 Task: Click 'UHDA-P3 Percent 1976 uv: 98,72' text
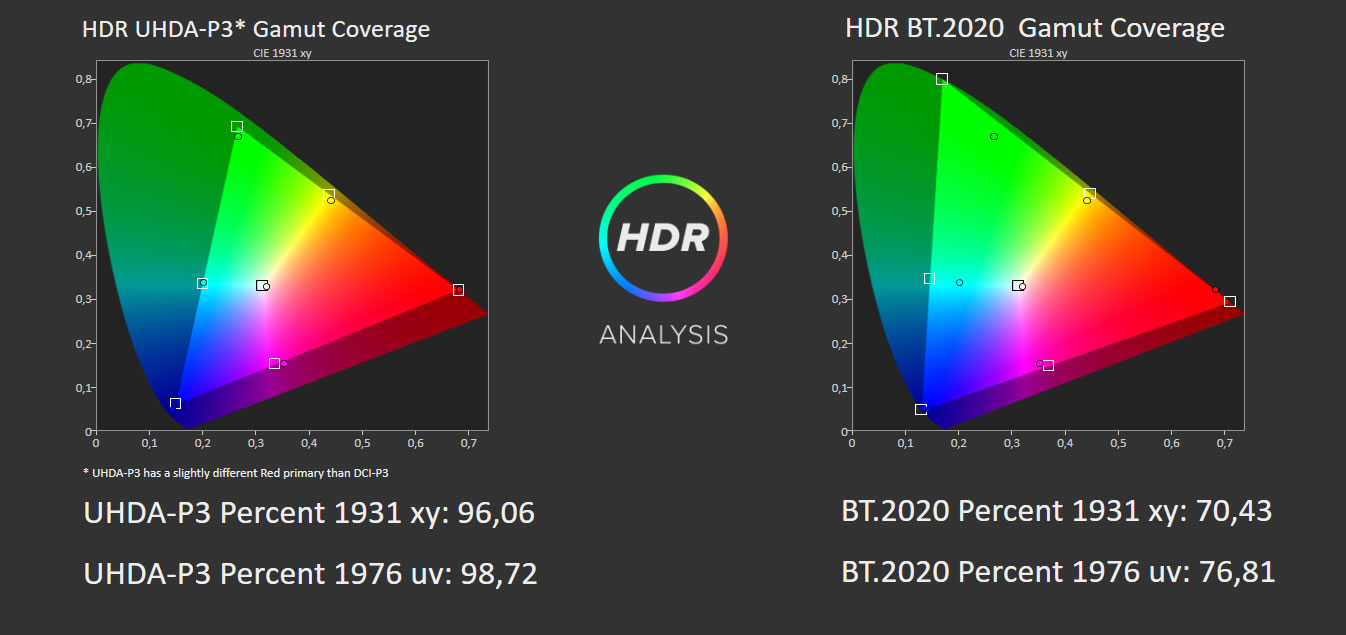[310, 574]
